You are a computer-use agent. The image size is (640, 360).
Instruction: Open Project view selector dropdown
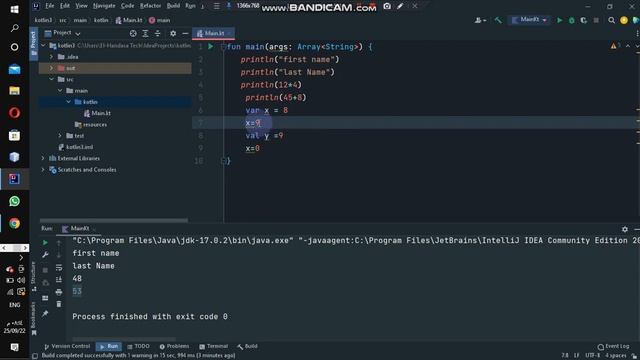coord(62,33)
